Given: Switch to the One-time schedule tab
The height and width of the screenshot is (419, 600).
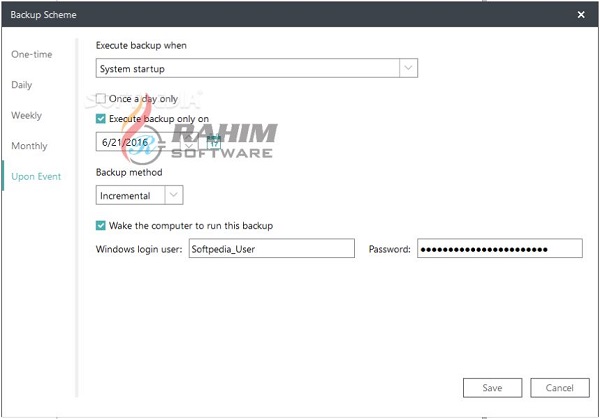Looking at the screenshot, I should point(32,54).
